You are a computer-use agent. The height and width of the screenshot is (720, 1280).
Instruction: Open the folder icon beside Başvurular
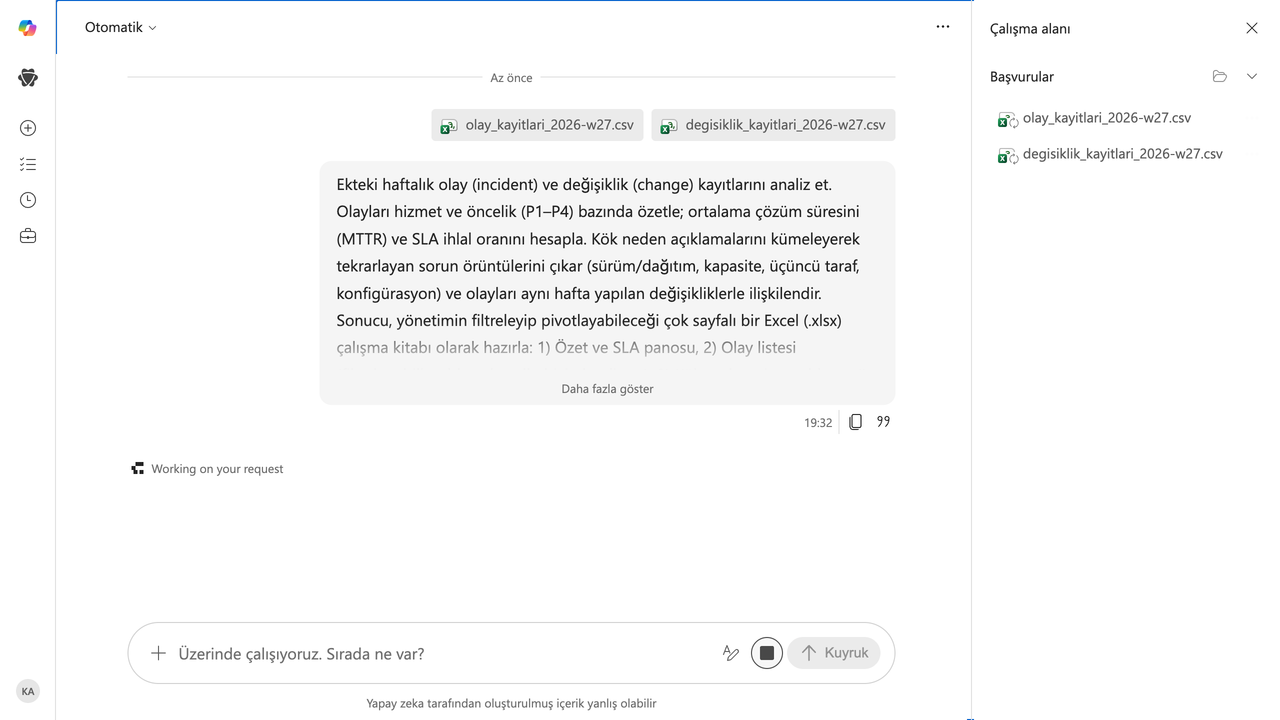[x=1219, y=76]
